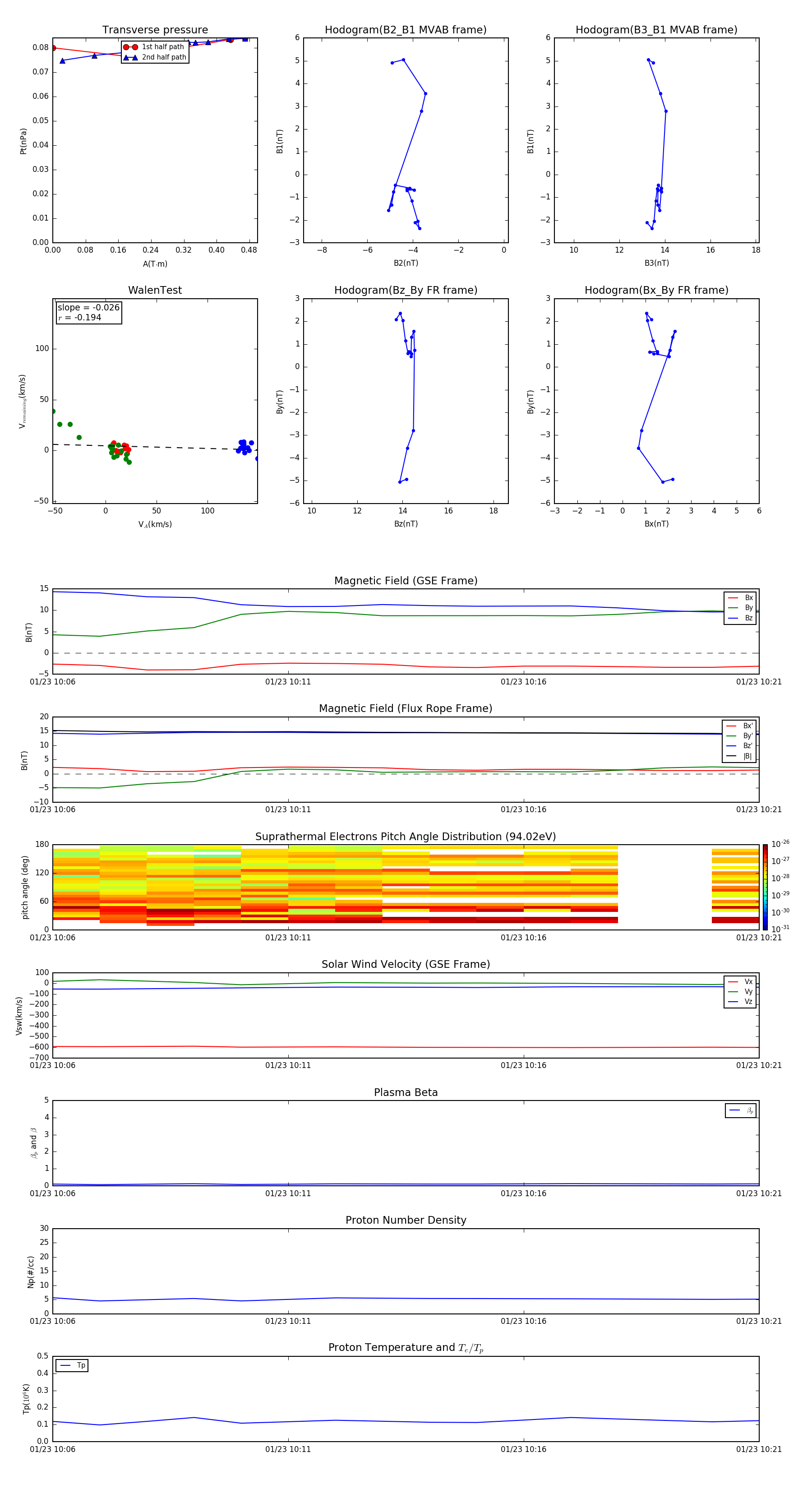Click the Vy entry in velocity legend

pos(740,992)
